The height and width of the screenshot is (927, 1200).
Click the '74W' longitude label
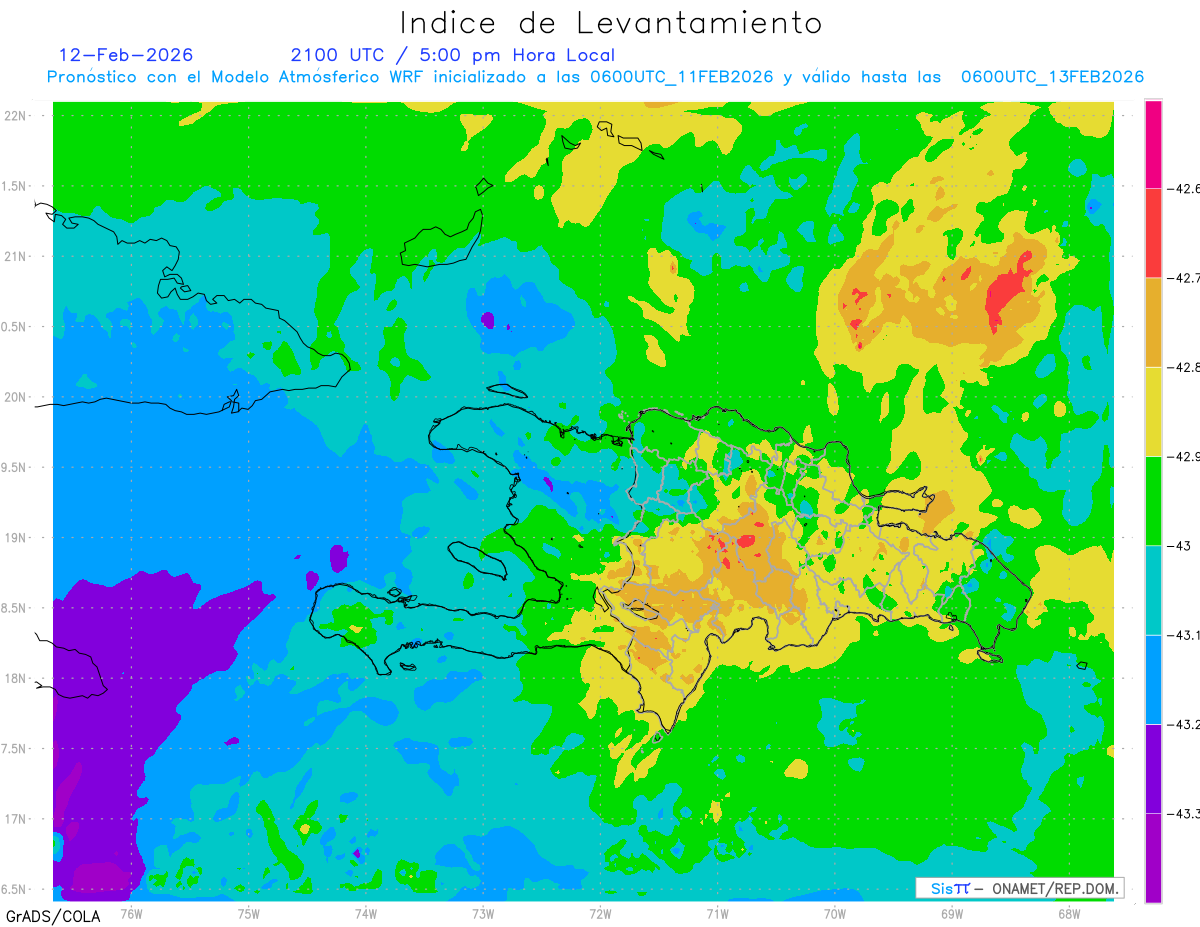(x=365, y=913)
